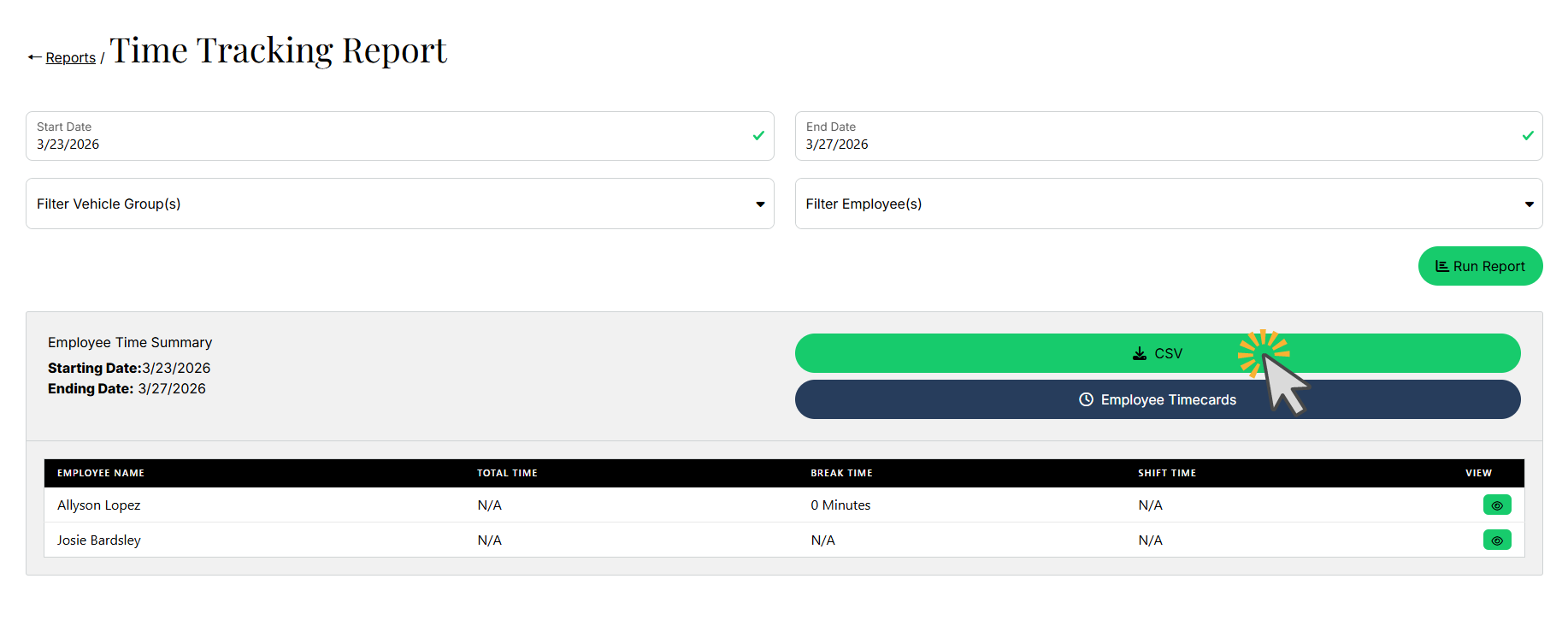This screenshot has width=1568, height=620.
Task: Click the Shift Time column header
Action: 1167,473
